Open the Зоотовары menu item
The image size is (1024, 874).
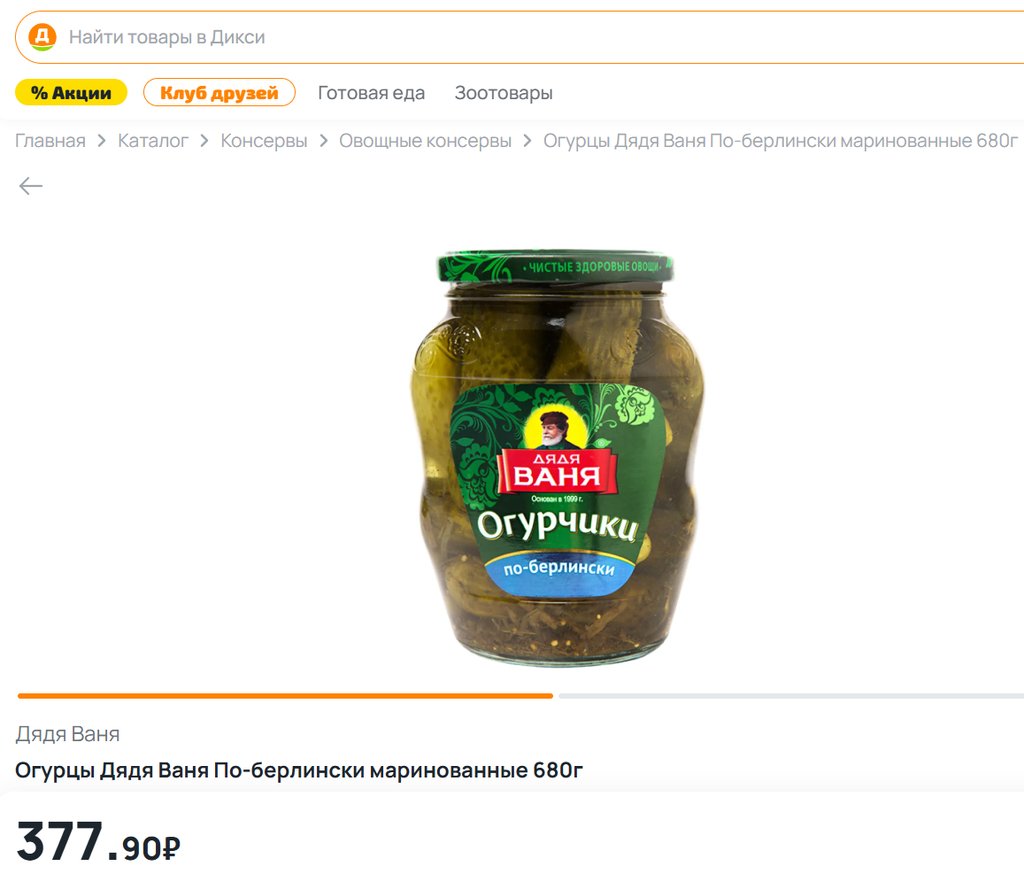click(504, 93)
